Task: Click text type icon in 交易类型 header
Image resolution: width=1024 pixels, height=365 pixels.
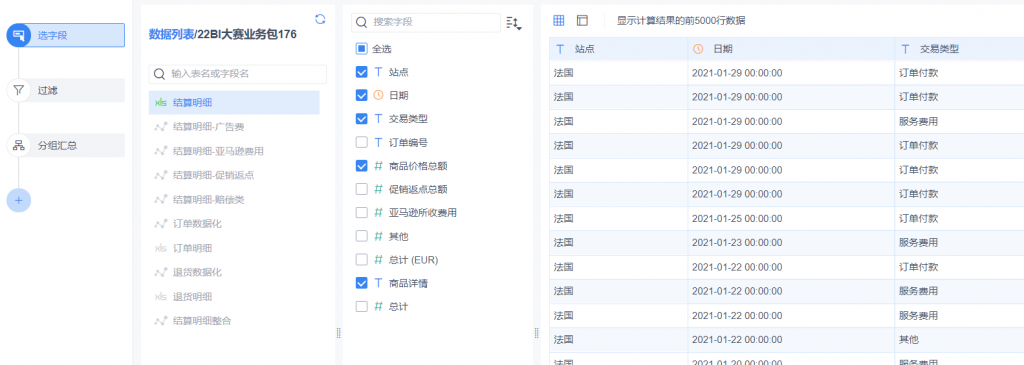Action: point(905,49)
